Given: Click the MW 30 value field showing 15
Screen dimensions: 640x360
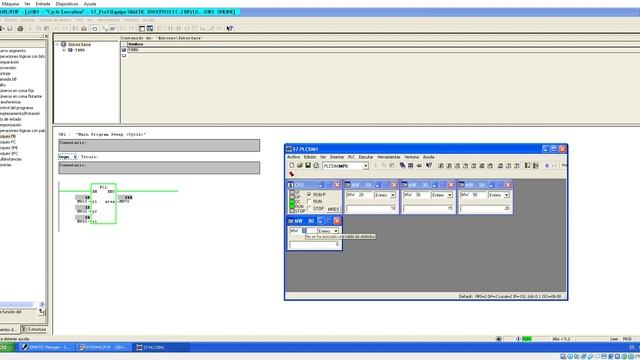Looking at the screenshot, I should point(428,209).
